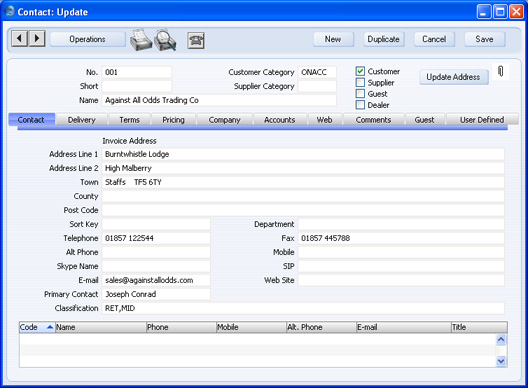The width and height of the screenshot is (528, 388).
Task: Click the Department field
Action: pos(401,224)
